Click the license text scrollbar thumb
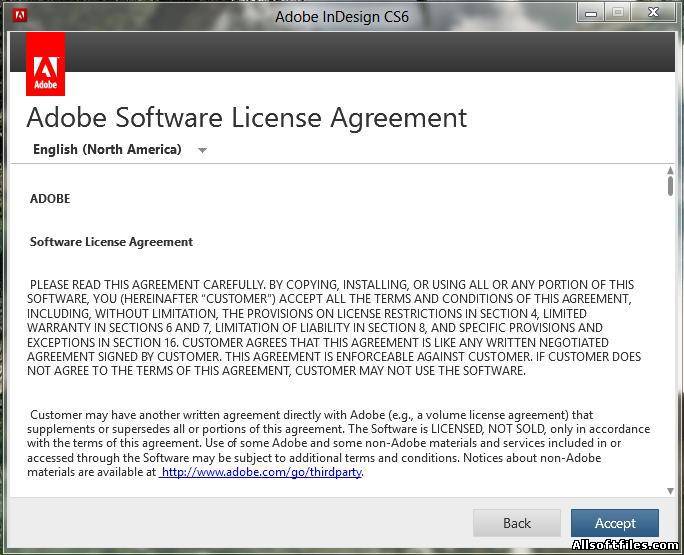 pos(670,186)
